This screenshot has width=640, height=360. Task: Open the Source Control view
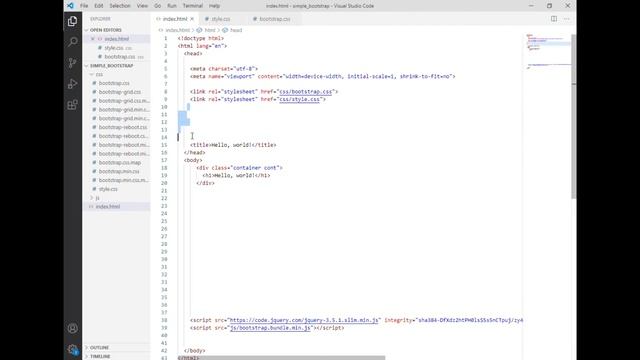[73, 62]
